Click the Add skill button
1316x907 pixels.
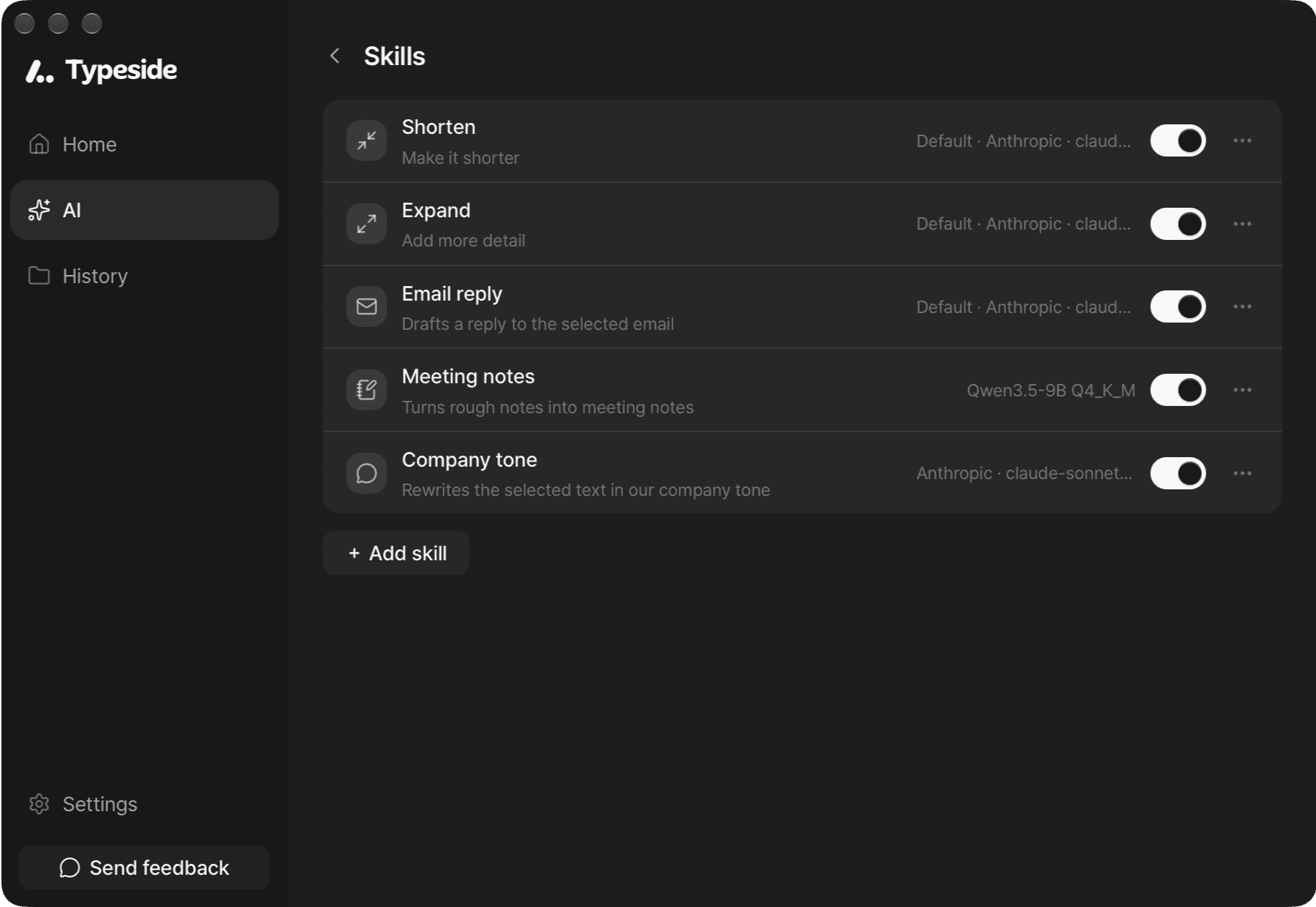point(396,553)
